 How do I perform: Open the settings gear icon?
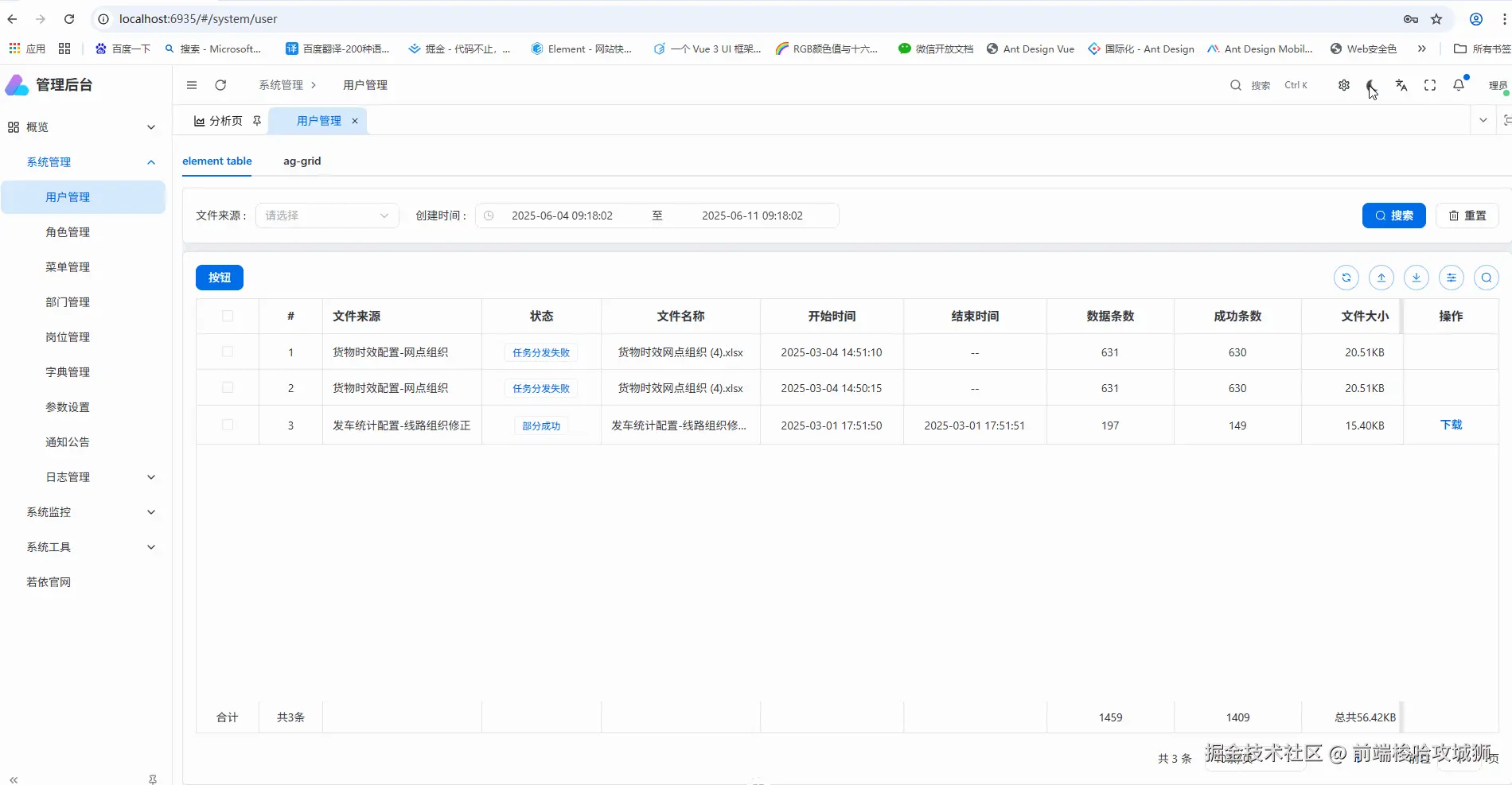click(1344, 85)
